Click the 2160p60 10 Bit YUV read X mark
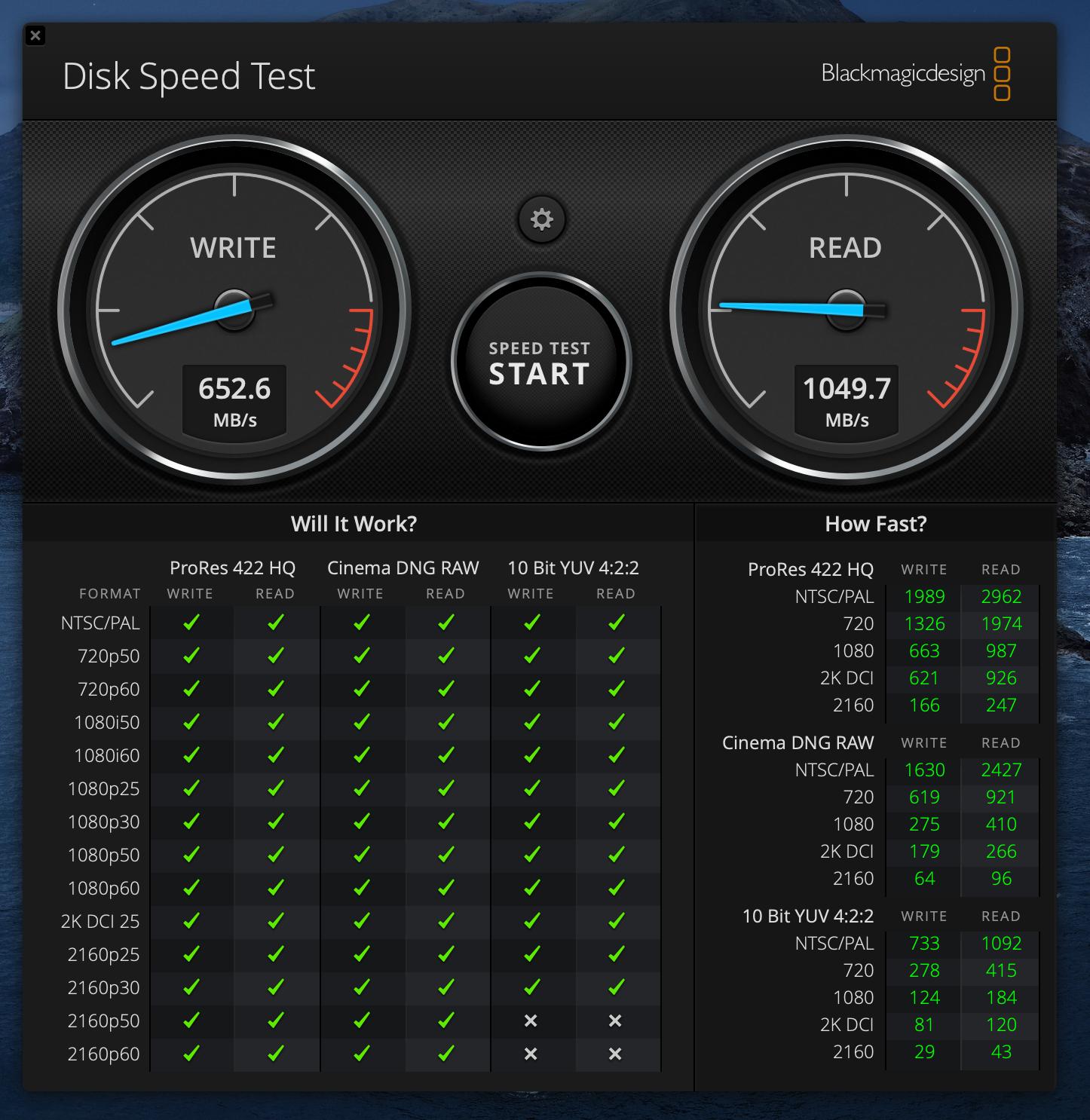The width and height of the screenshot is (1090, 1120). coord(615,1054)
